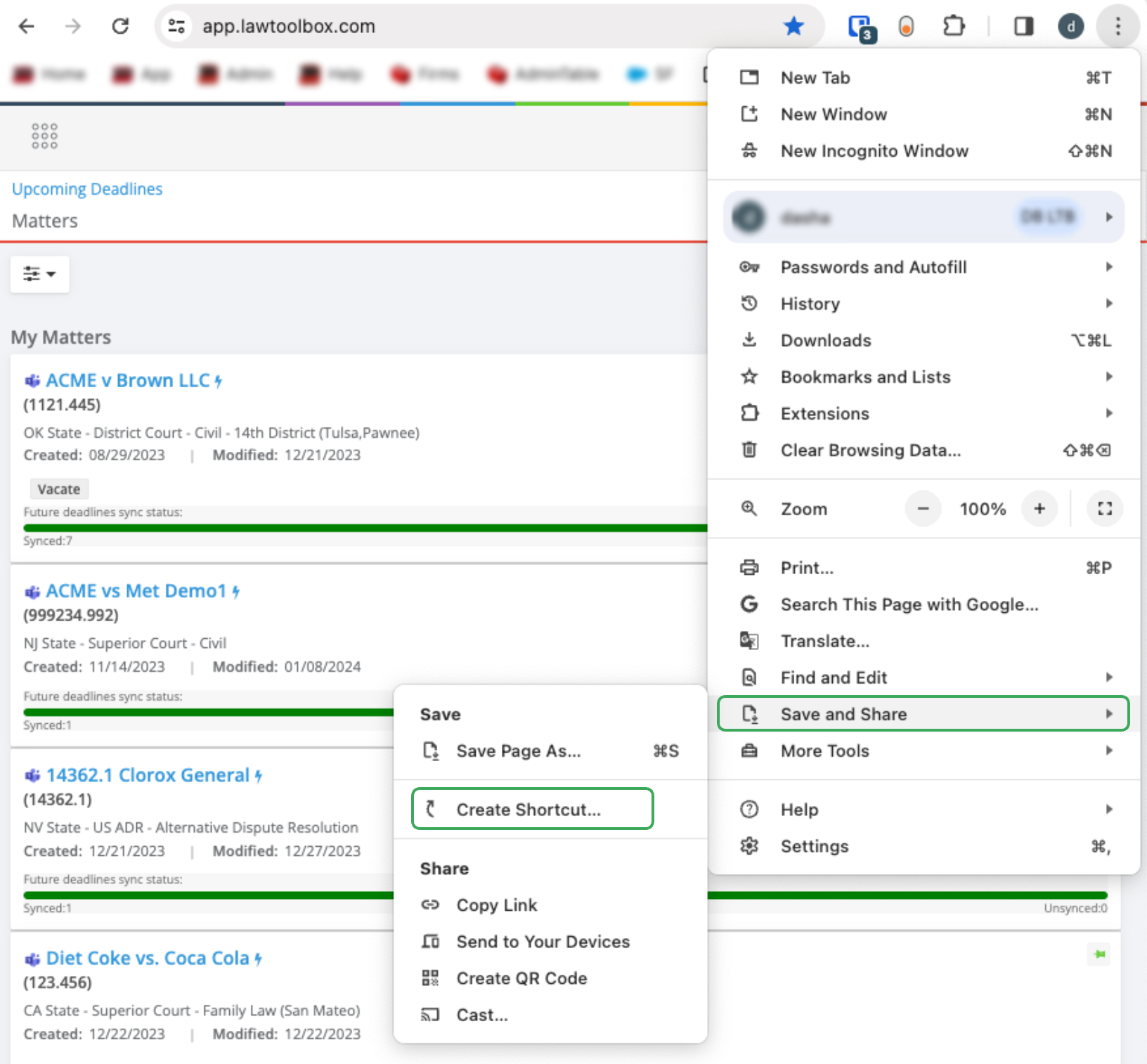1147x1064 pixels.
Task: Click the browser forward arrow
Action: point(73,27)
